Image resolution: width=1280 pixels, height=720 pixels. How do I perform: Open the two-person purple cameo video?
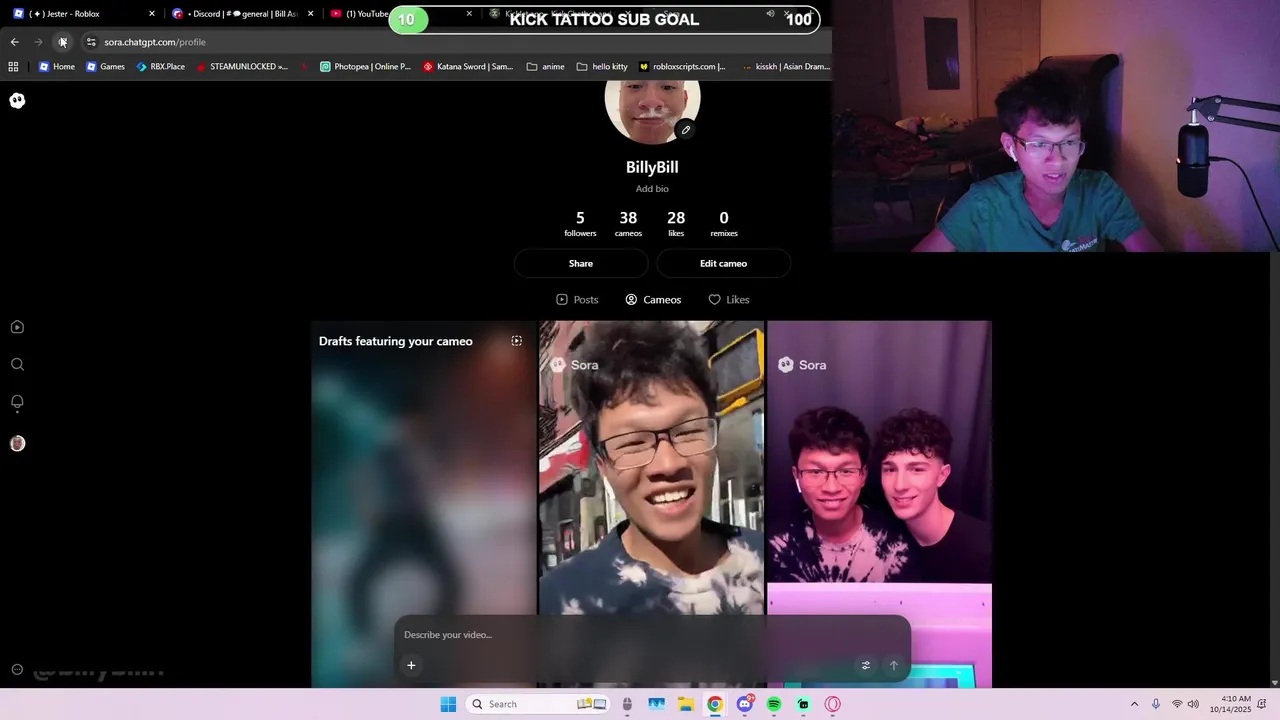tap(879, 505)
